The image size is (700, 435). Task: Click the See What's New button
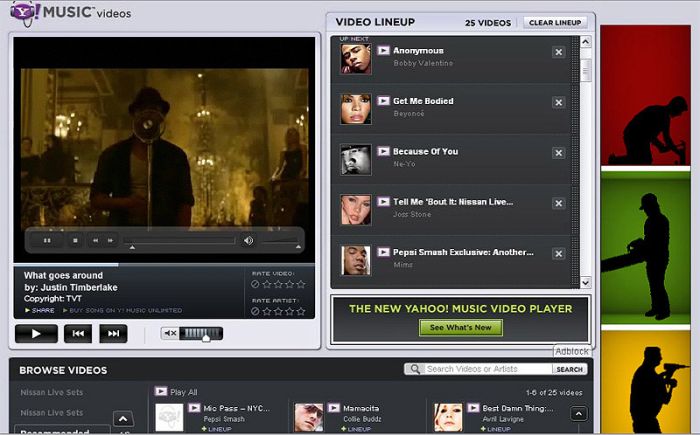click(460, 327)
